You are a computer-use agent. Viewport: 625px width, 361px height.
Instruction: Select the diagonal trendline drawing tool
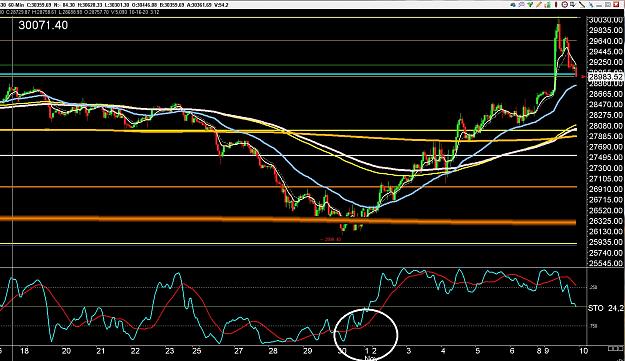[x=582, y=5]
